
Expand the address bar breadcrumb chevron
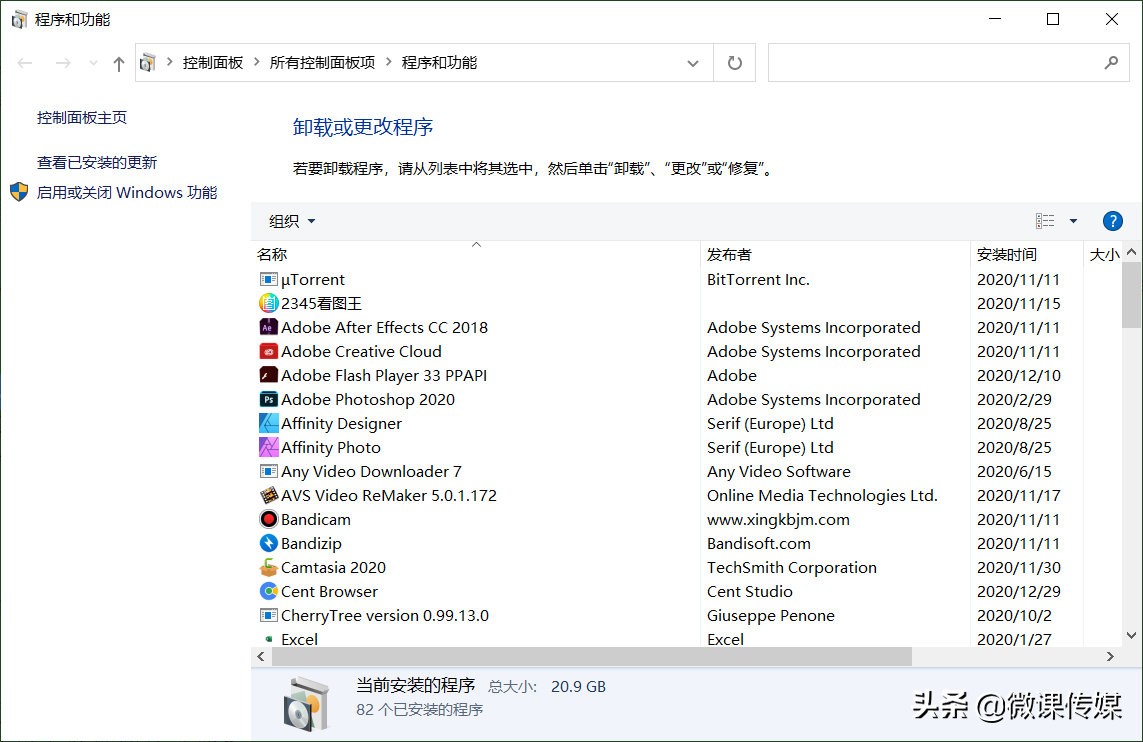coord(692,62)
